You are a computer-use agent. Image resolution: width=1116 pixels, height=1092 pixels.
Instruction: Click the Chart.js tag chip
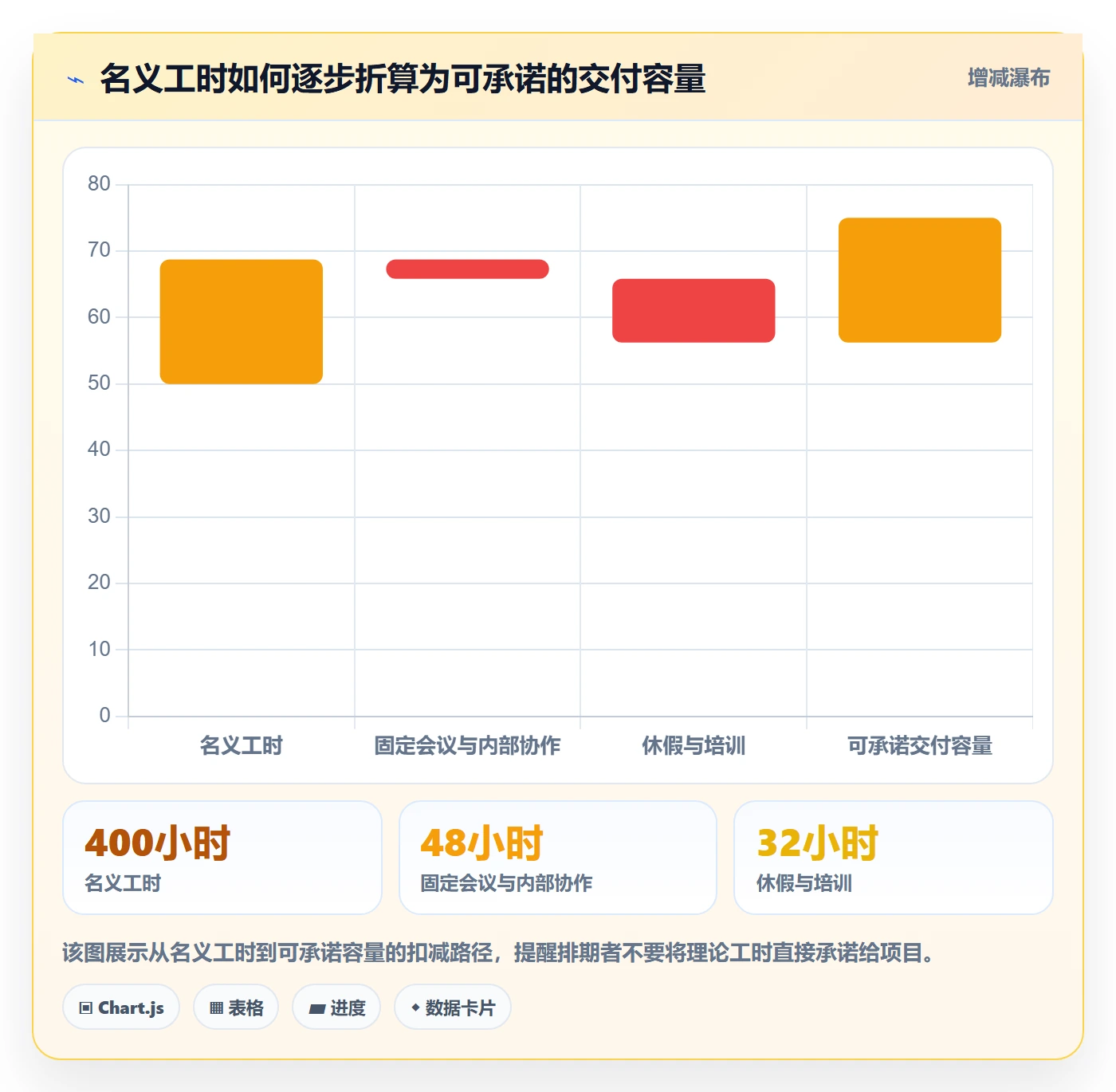(121, 1008)
